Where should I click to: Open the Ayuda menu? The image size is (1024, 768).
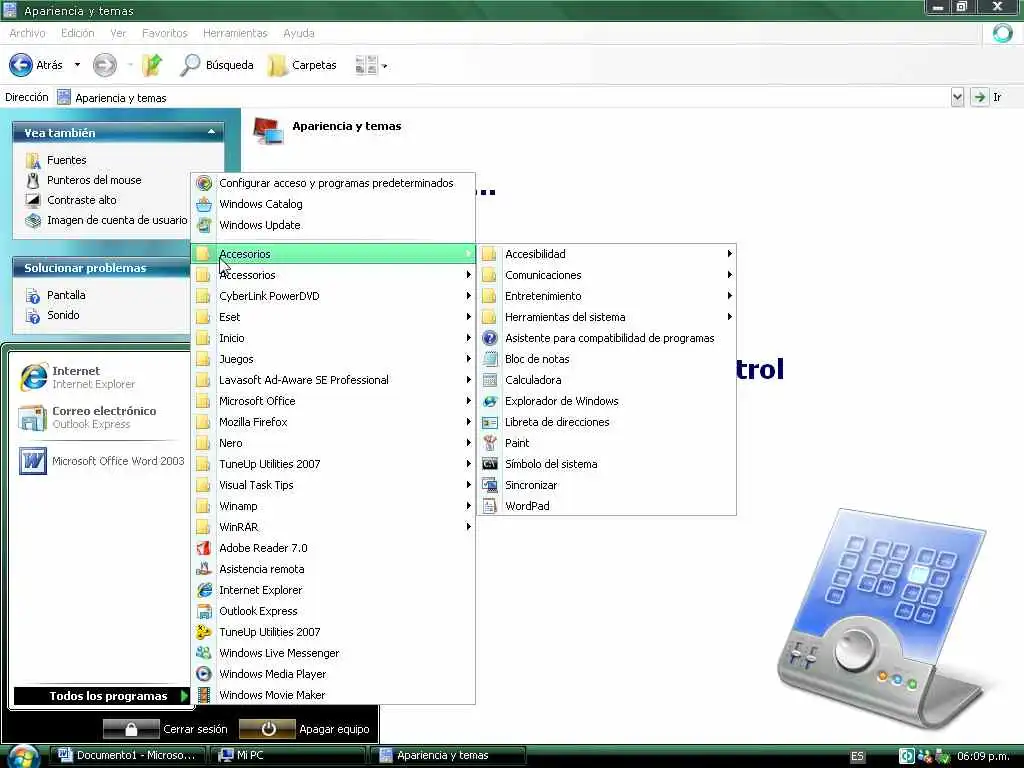tap(299, 33)
